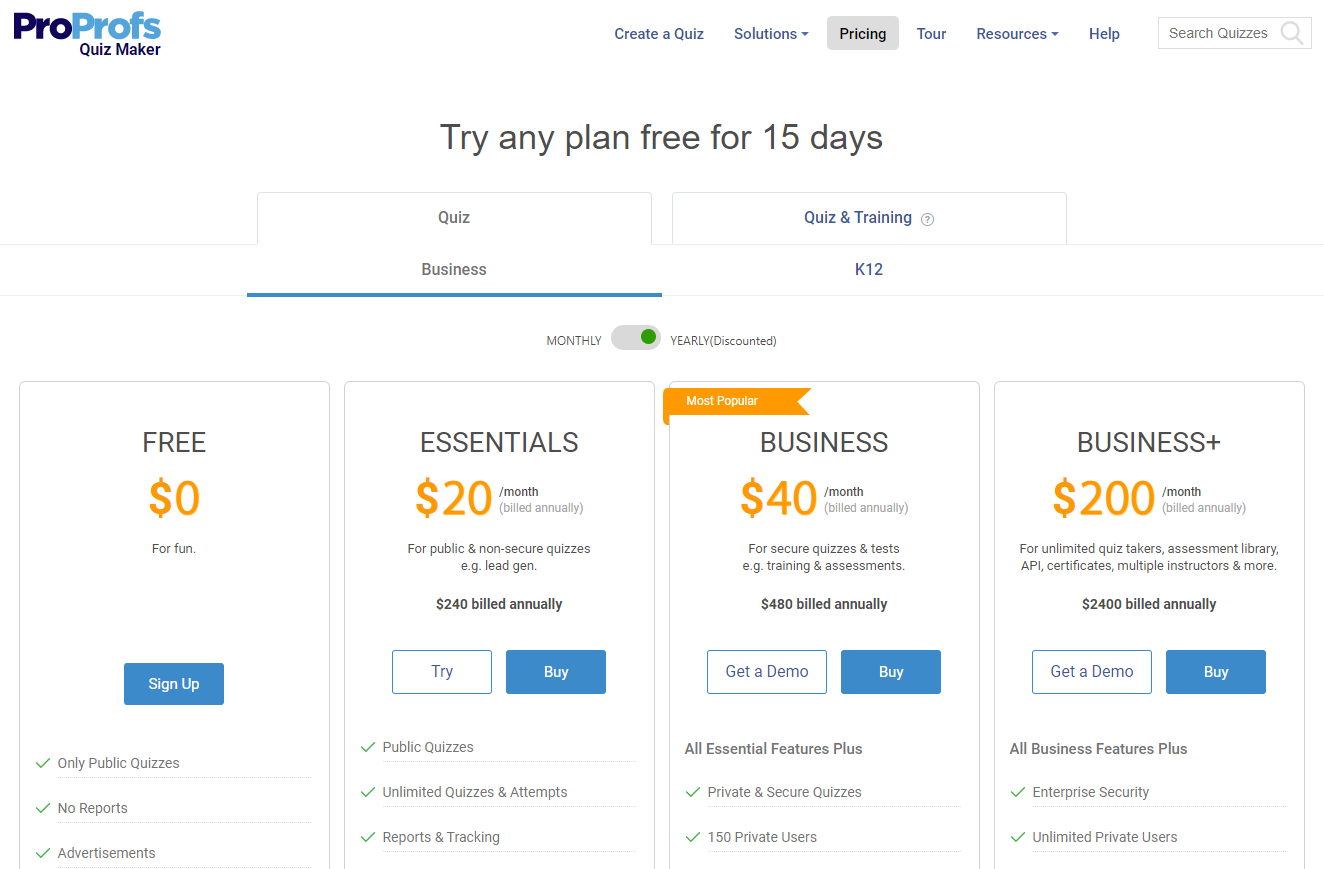
Task: Click checkmark icon beside Reports & Tracking
Action: point(368,837)
